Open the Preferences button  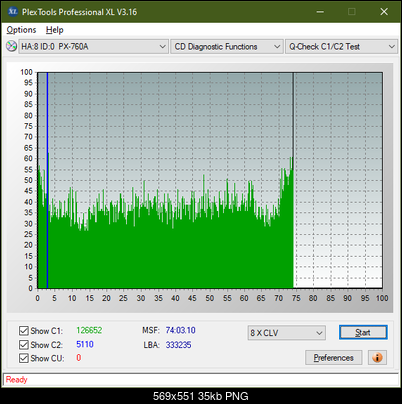tap(333, 358)
